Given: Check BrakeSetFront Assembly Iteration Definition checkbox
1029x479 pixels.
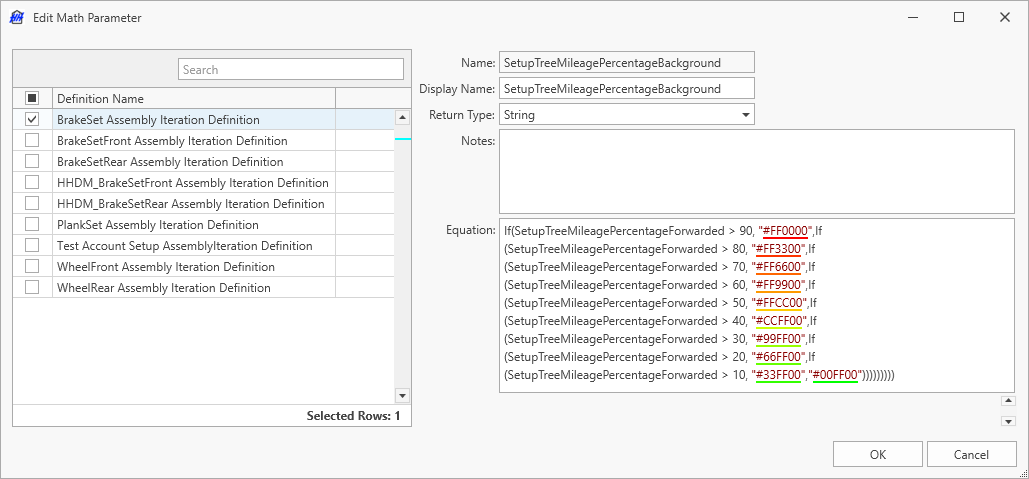Looking at the screenshot, I should pos(32,140).
